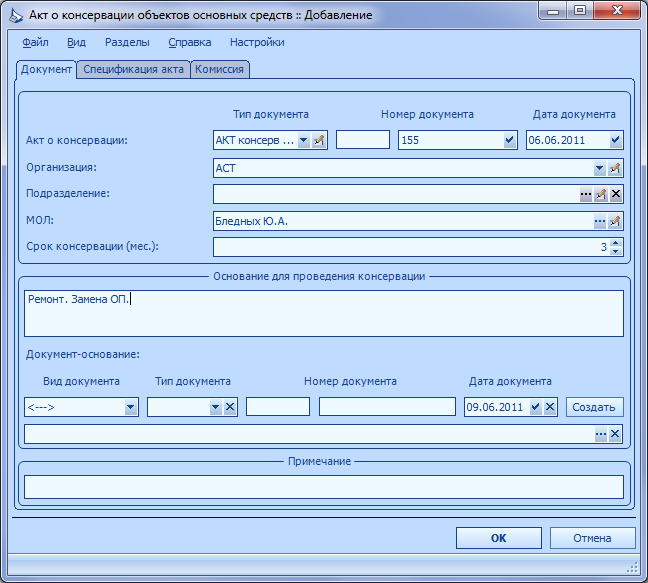
Task: Toggle checkmark in date 06.06.2011 field
Action: pyautogui.click(x=615, y=140)
